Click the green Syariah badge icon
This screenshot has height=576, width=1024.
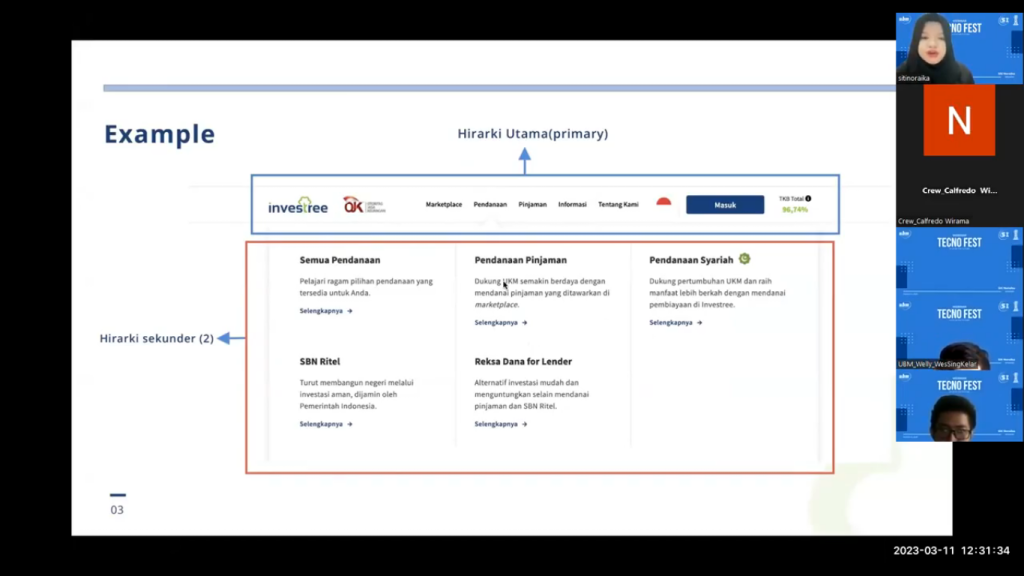click(744, 259)
